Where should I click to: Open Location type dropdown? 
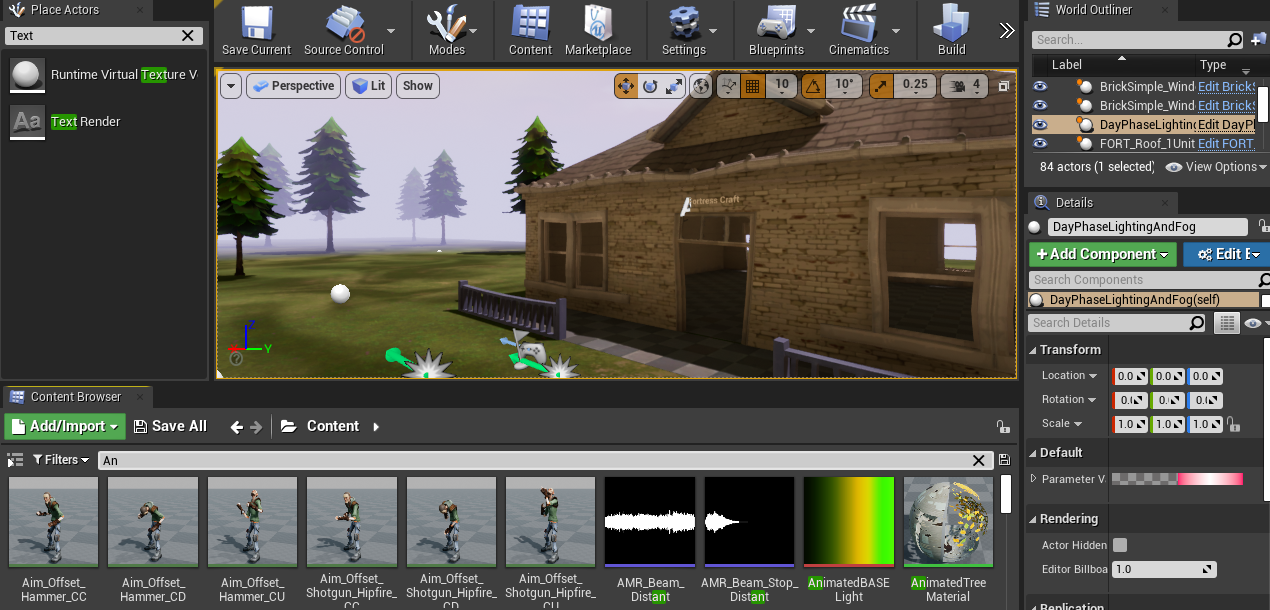(x=1069, y=376)
